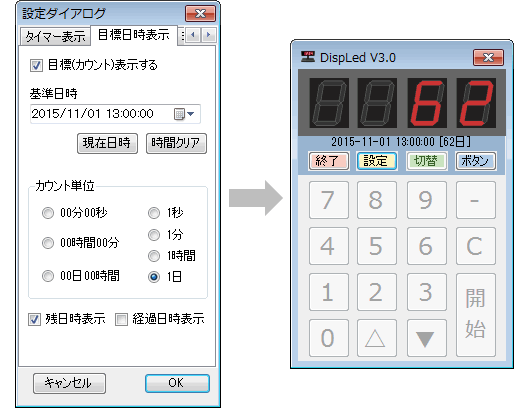
Task: Click the tab scroll right arrow
Action: (208, 34)
